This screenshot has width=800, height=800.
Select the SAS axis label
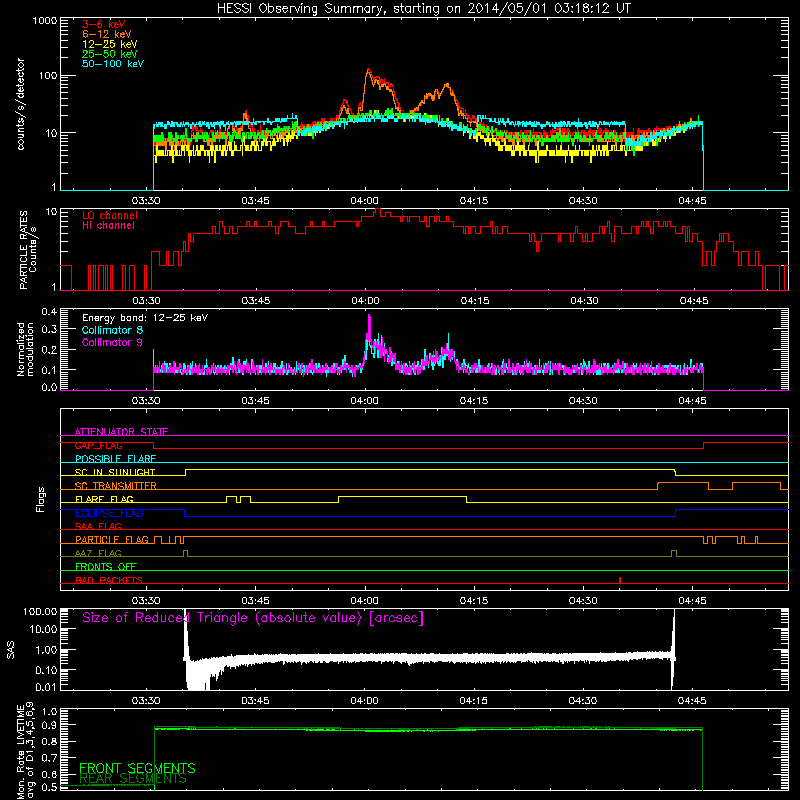[11, 650]
